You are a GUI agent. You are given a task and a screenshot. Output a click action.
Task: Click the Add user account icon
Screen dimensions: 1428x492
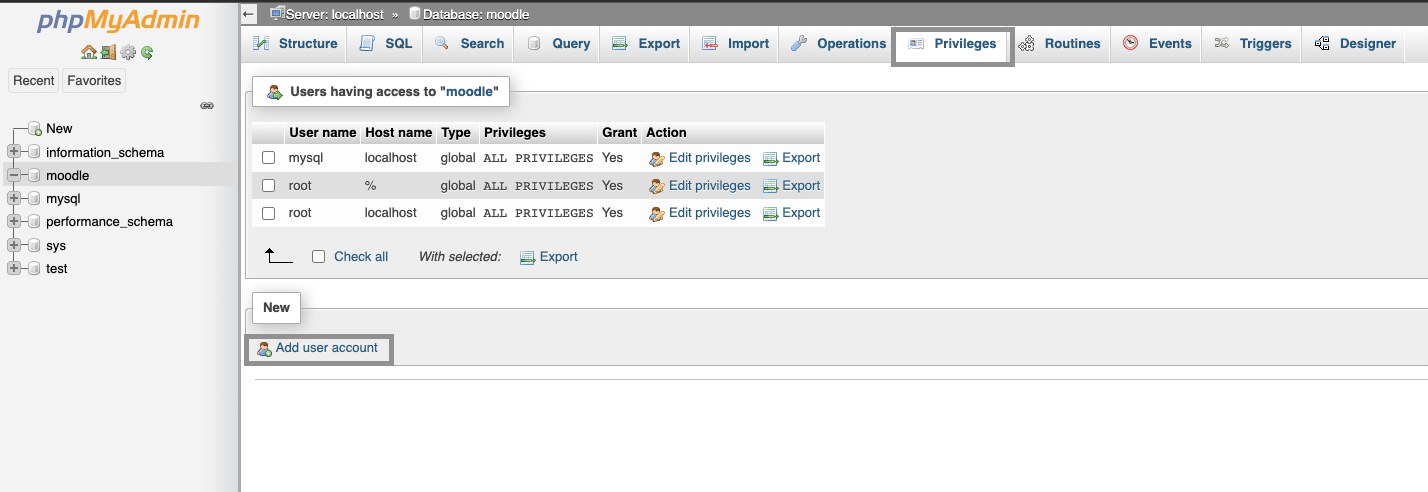[x=265, y=349]
